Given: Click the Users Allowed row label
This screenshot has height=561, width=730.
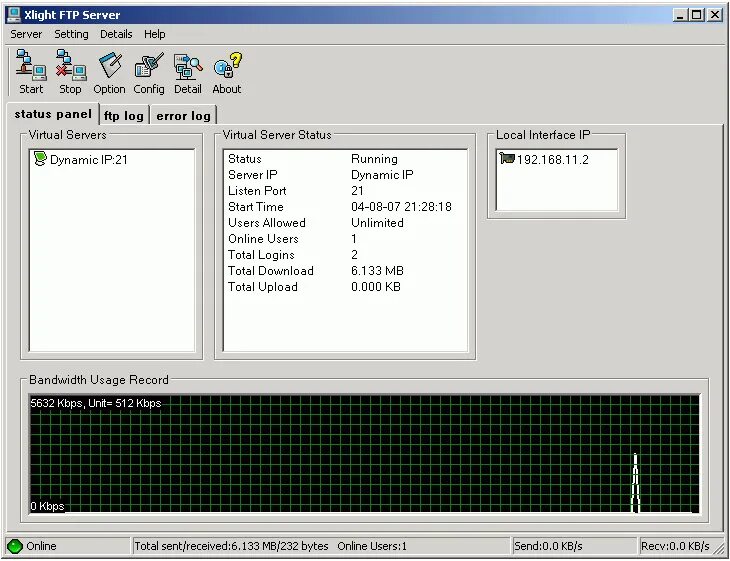Looking at the screenshot, I should (267, 223).
